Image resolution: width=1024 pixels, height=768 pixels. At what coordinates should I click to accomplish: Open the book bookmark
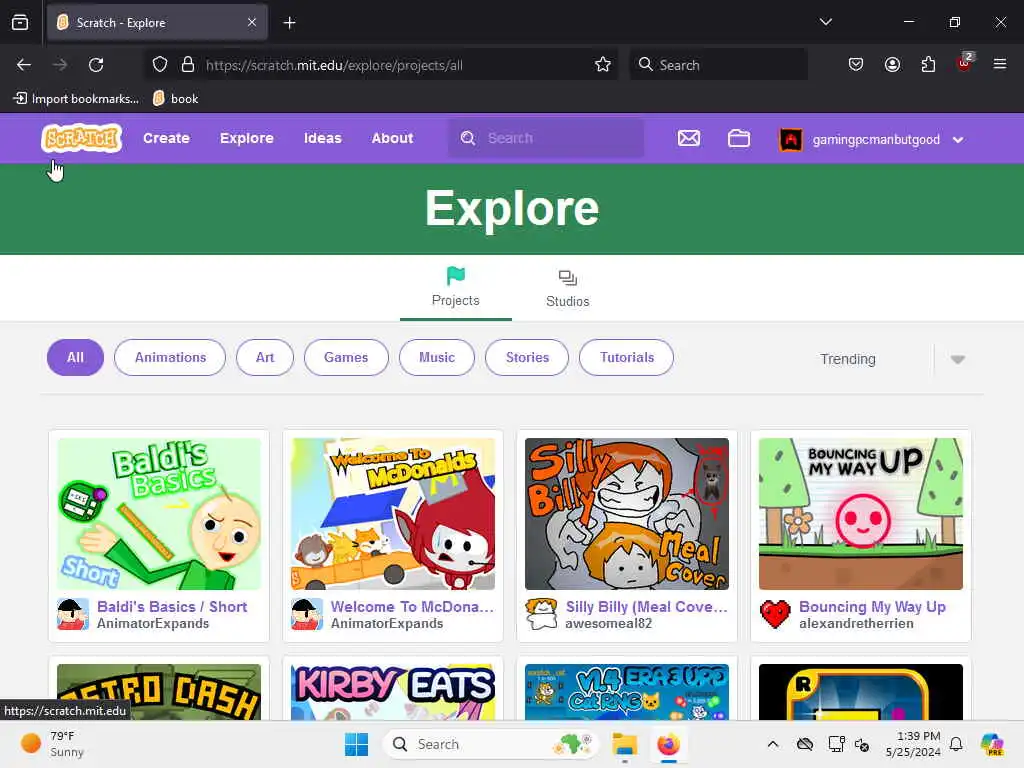pos(175,99)
